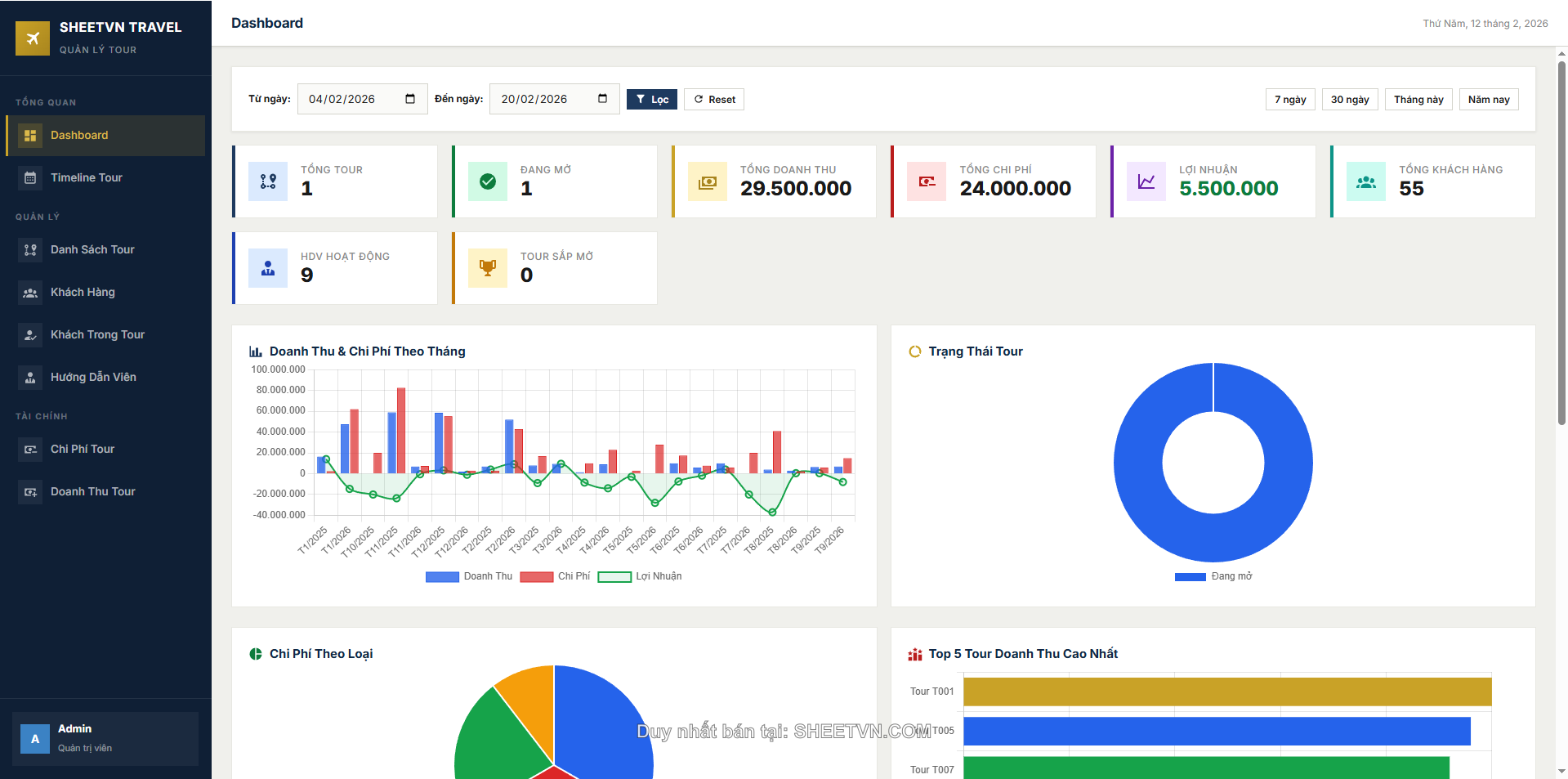Click the airplane logo of SheetVN Travel
This screenshot has width=1568, height=779.
tap(33, 38)
